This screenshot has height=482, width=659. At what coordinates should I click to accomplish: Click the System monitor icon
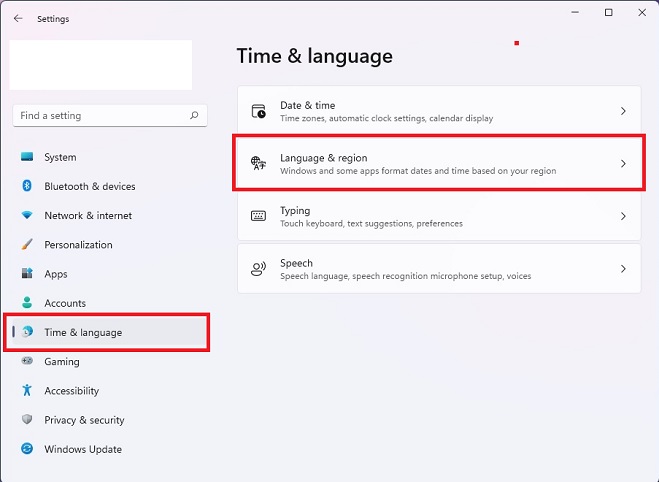pyautogui.click(x=27, y=157)
